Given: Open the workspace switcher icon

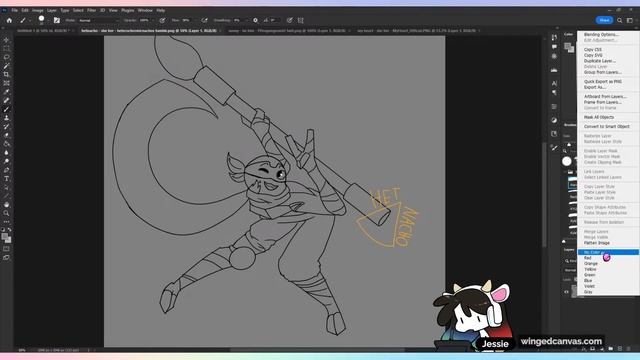Looking at the screenshot, I should [630, 20].
